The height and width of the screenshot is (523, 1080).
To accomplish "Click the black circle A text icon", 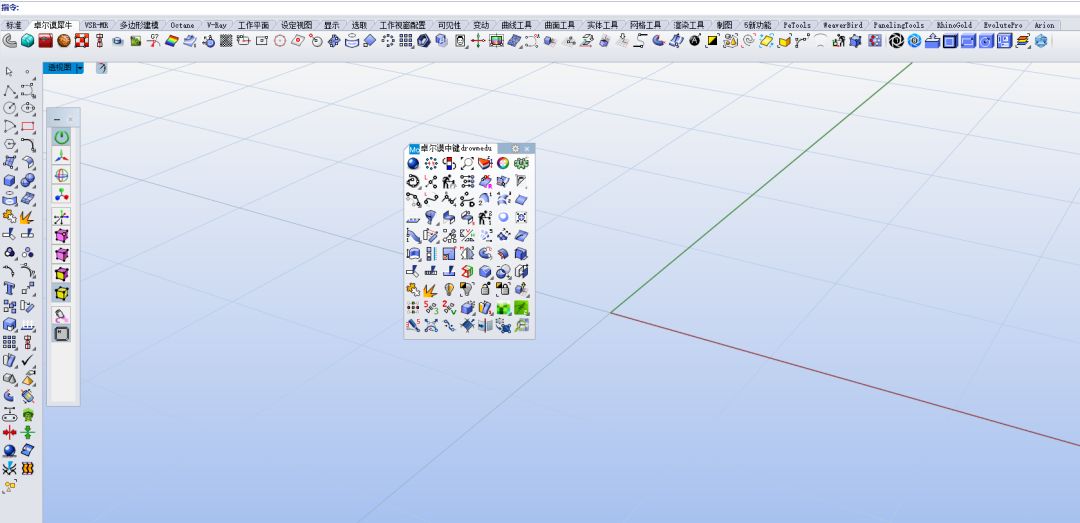I will pos(694,41).
